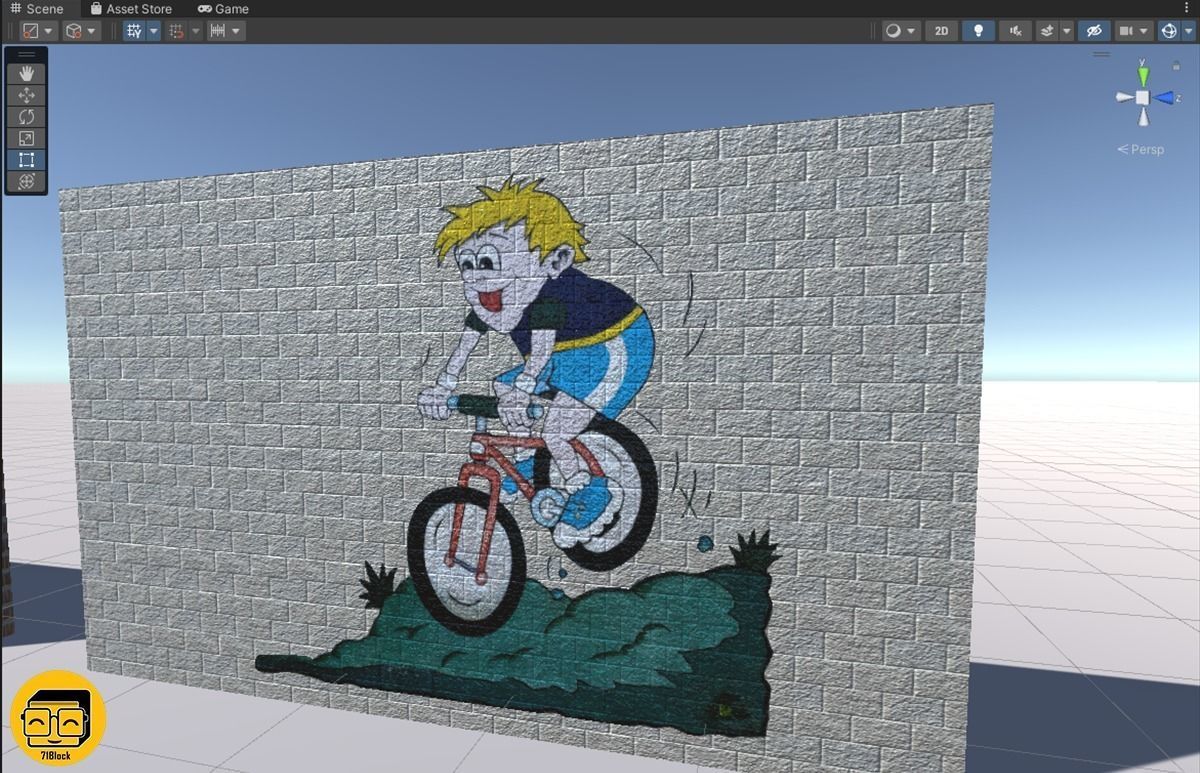Open the grid snapping dropdown arrow

click(x=195, y=31)
